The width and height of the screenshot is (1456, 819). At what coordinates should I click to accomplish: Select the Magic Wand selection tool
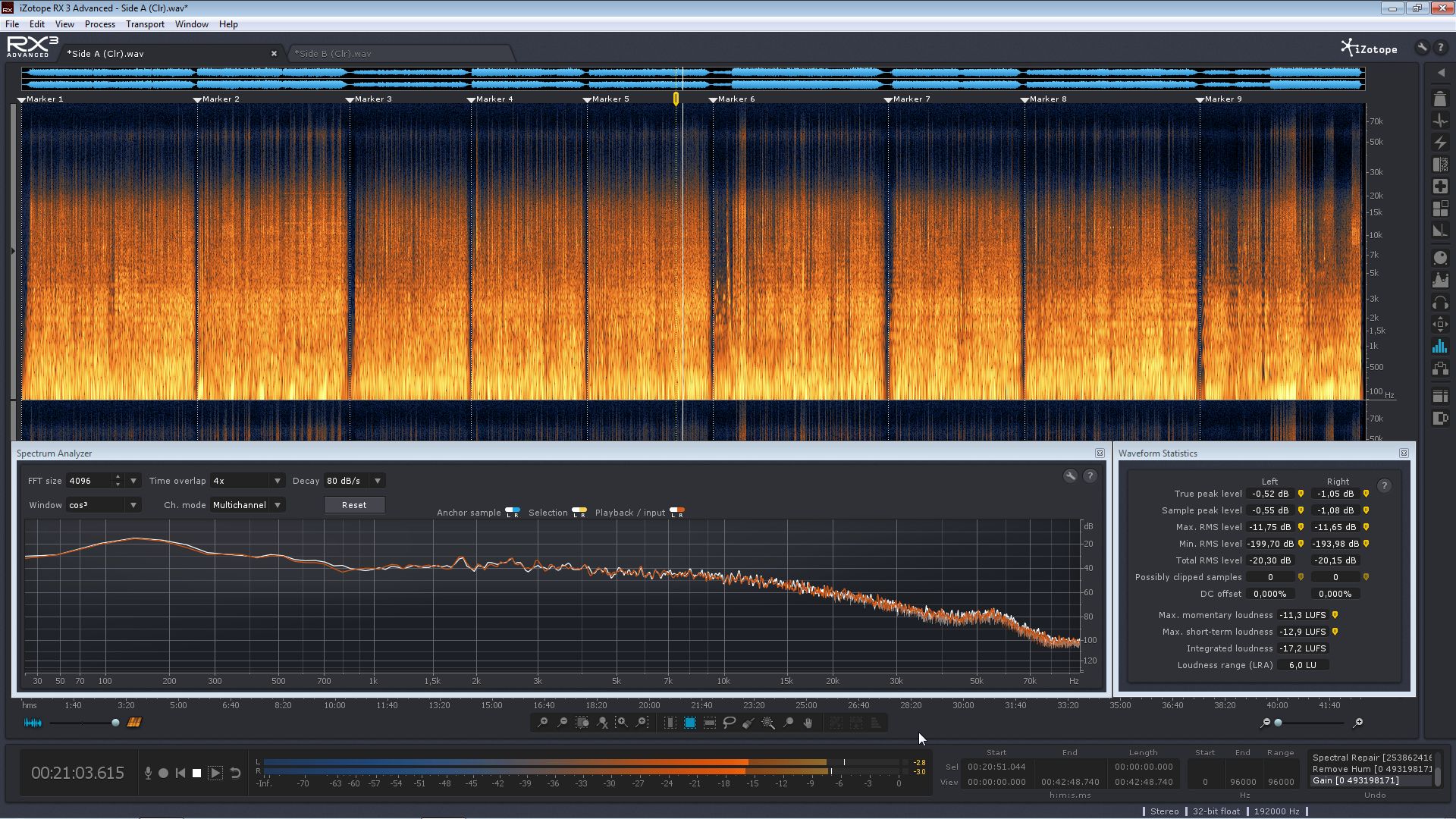tap(768, 723)
